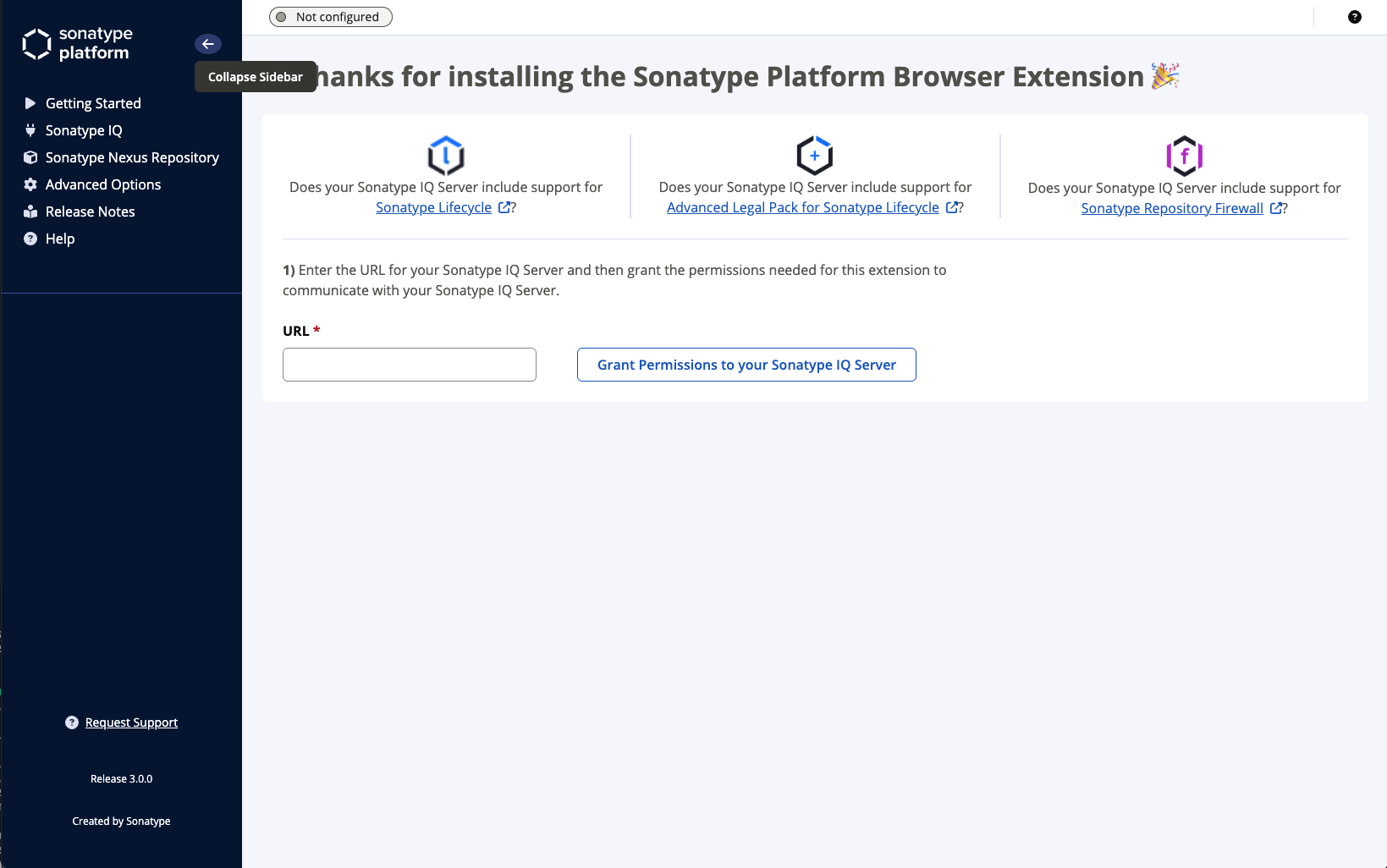
Task: Open Sonatype Nexus Repository section
Action: click(132, 157)
